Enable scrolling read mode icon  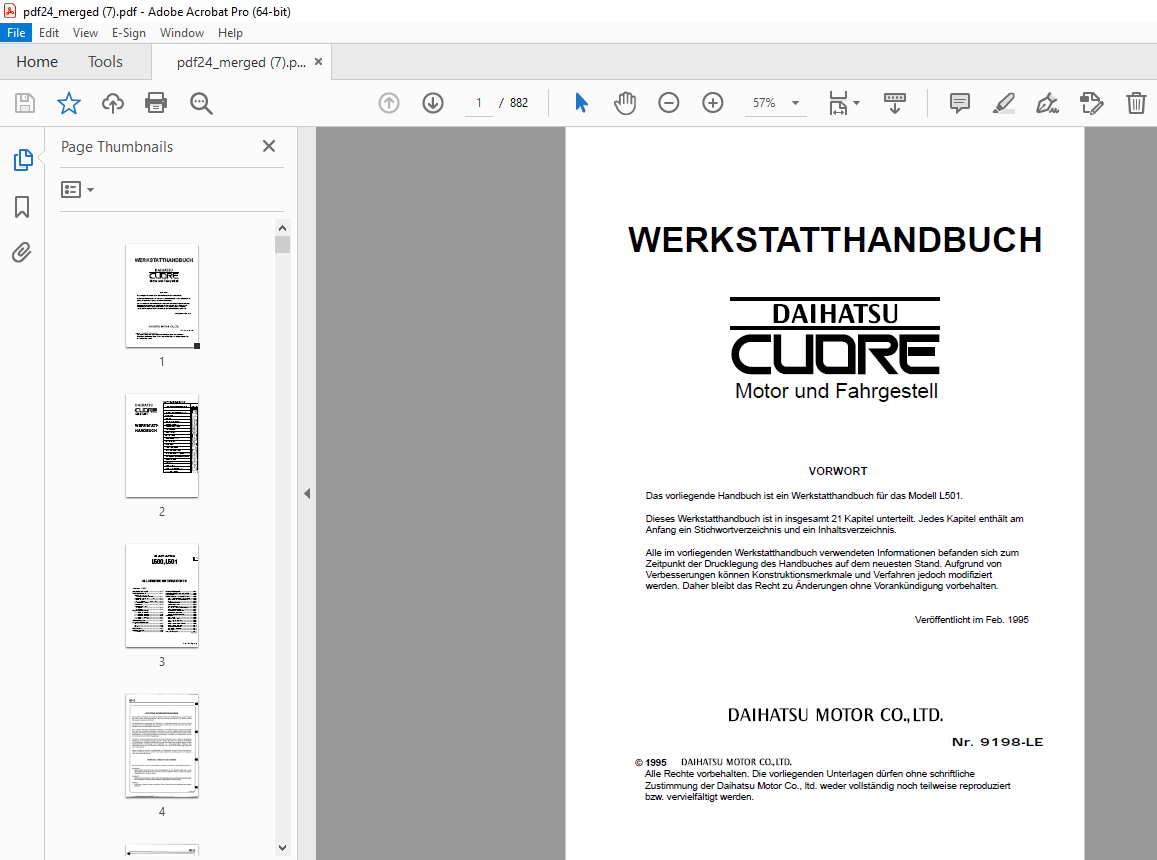click(894, 103)
